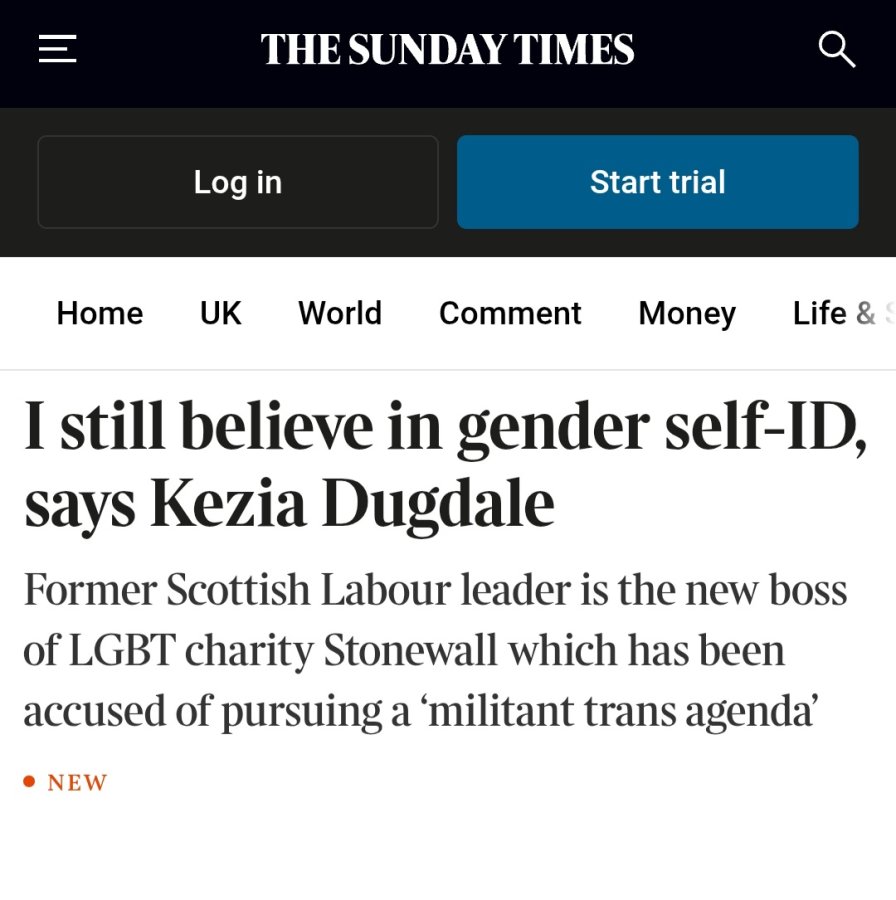Image resolution: width=896 pixels, height=900 pixels.
Task: Switch to the World section
Action: coord(340,313)
